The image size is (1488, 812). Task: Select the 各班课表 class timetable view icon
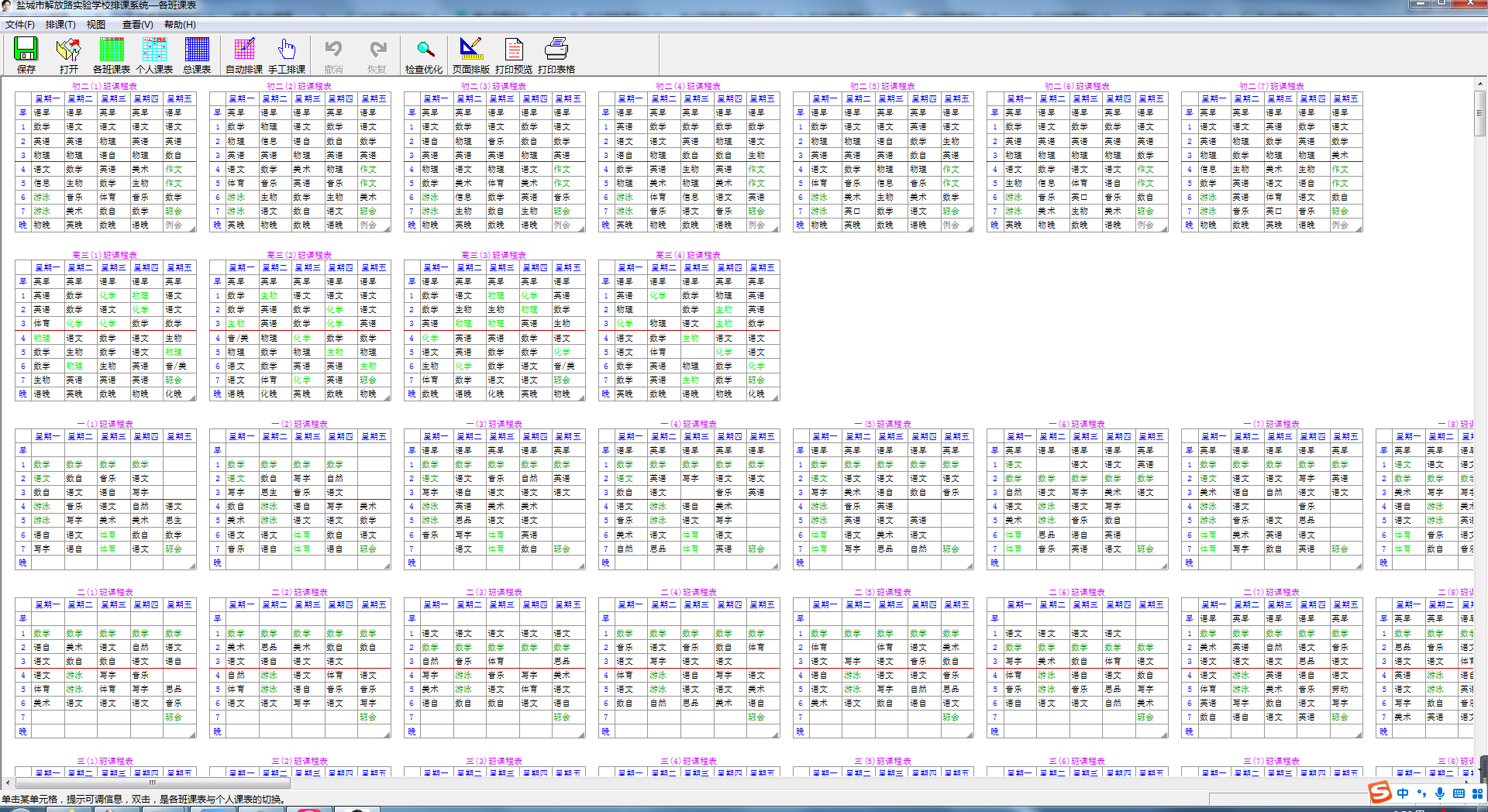[112, 50]
